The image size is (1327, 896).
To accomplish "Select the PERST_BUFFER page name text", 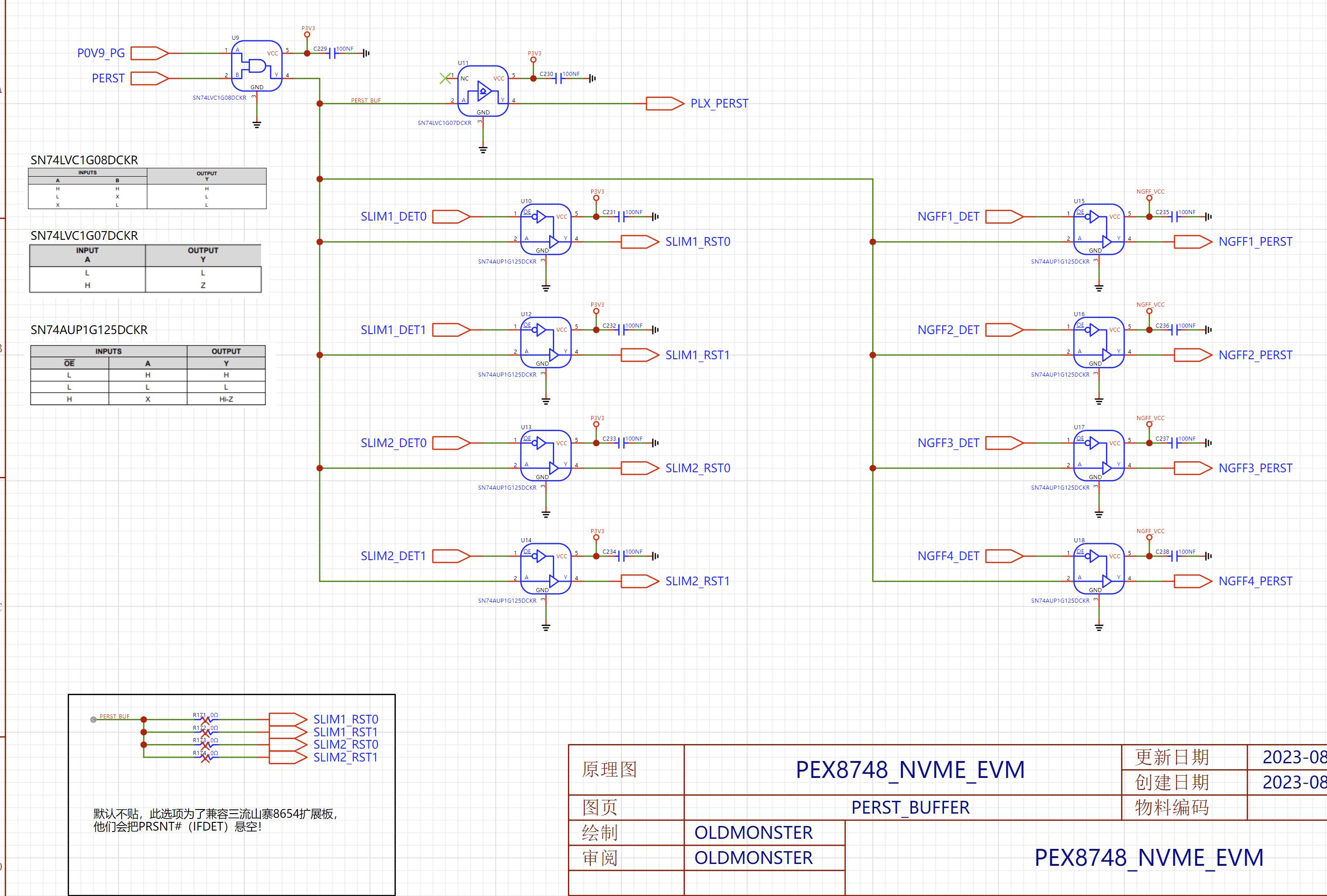I will click(x=910, y=808).
